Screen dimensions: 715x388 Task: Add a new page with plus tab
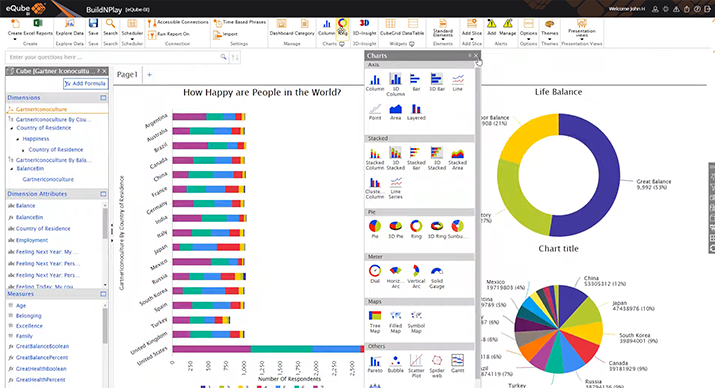click(149, 74)
